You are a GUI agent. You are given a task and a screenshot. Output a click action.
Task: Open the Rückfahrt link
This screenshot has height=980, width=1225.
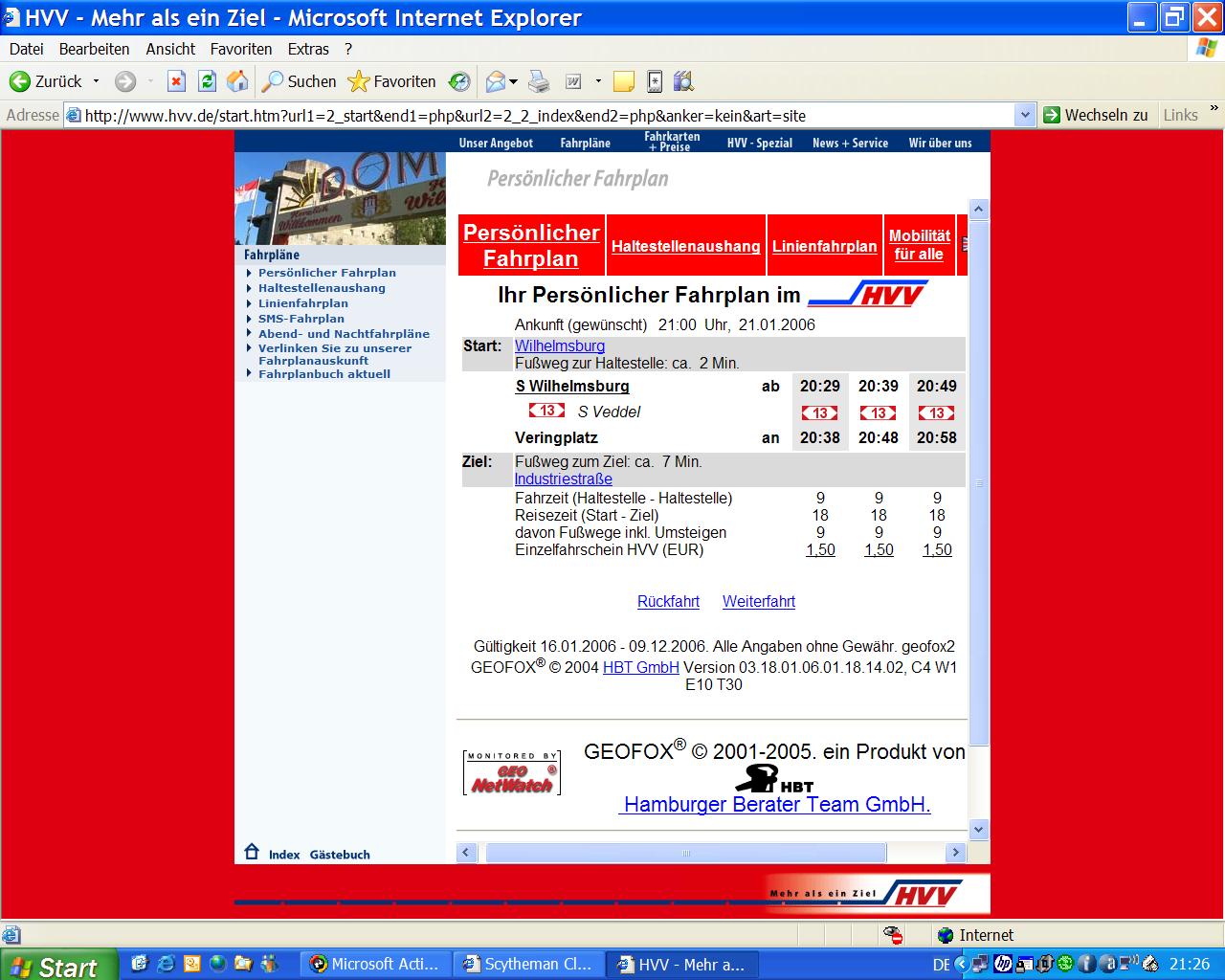[x=668, y=601]
